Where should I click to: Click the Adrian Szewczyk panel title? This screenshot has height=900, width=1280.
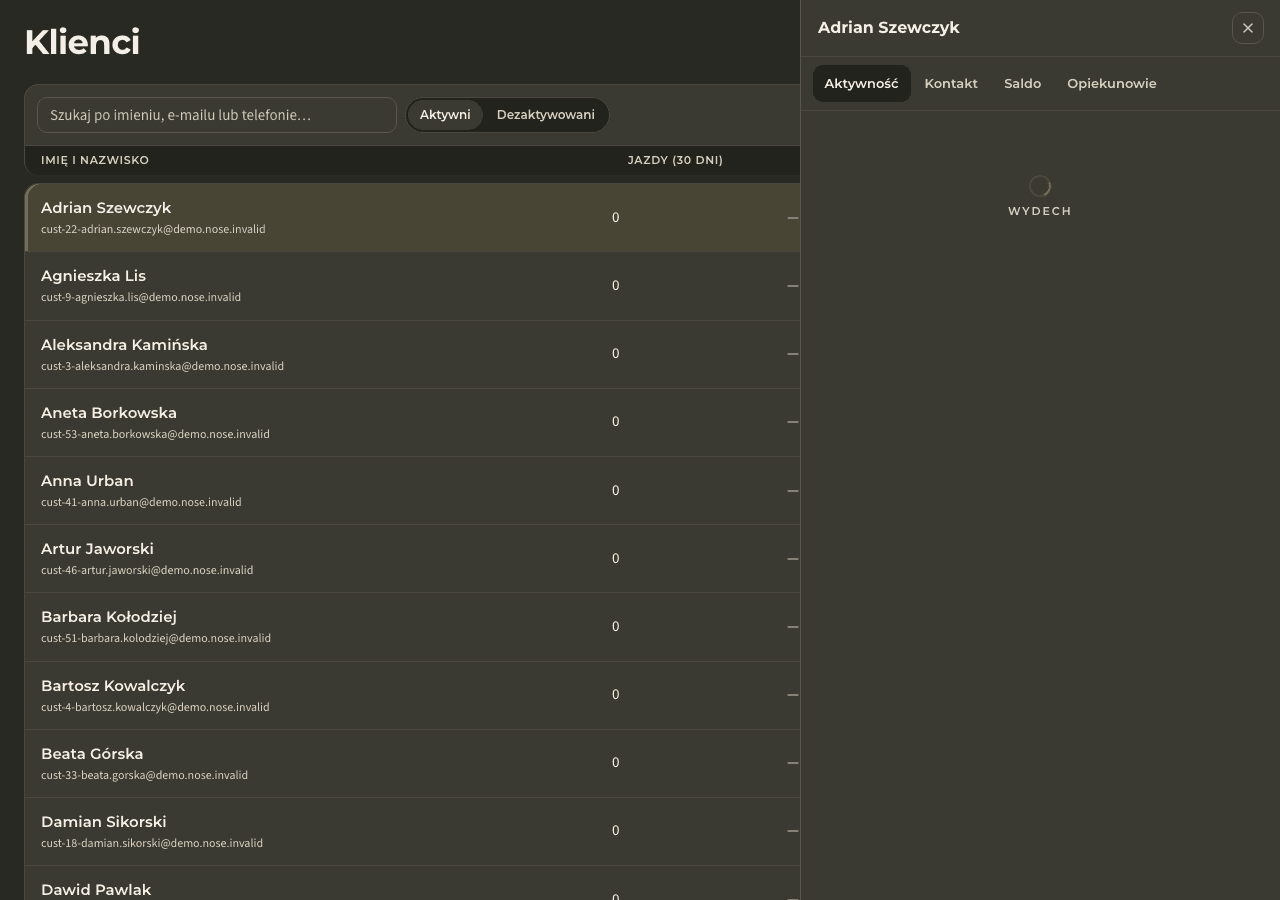click(888, 28)
